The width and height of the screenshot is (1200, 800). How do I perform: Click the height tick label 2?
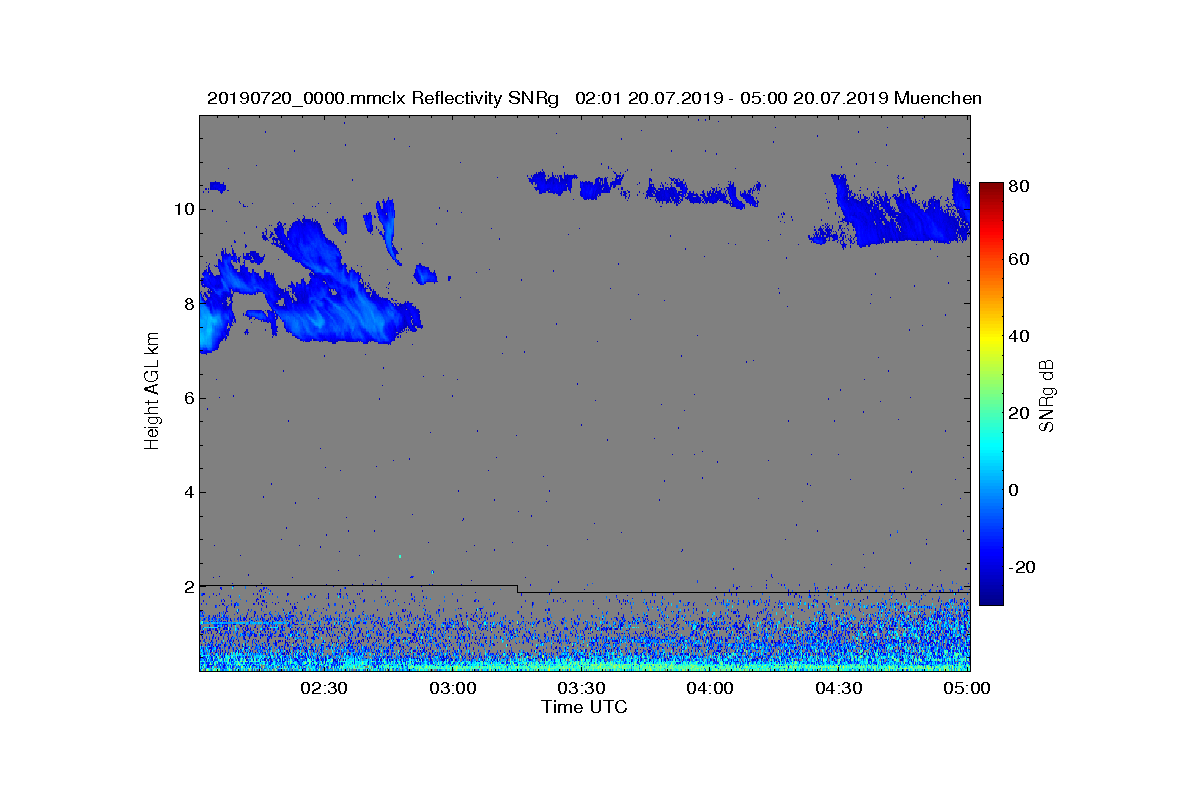tap(188, 586)
